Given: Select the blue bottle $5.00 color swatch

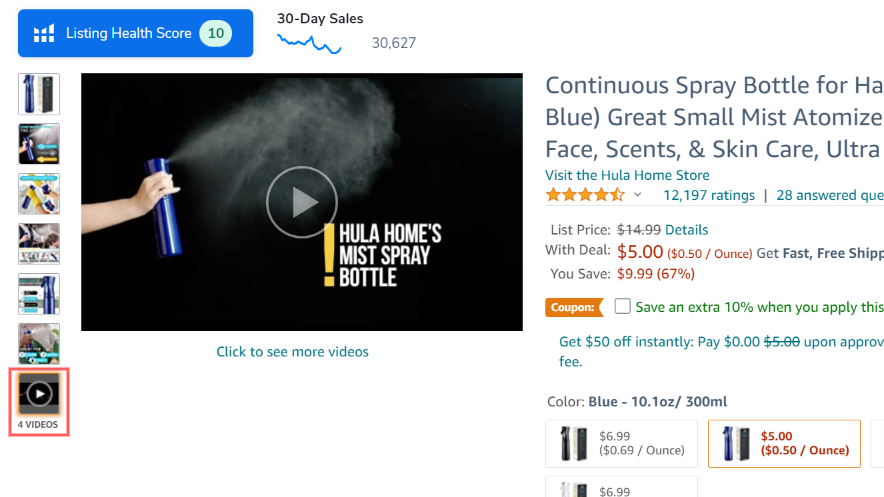Looking at the screenshot, I should tap(784, 443).
